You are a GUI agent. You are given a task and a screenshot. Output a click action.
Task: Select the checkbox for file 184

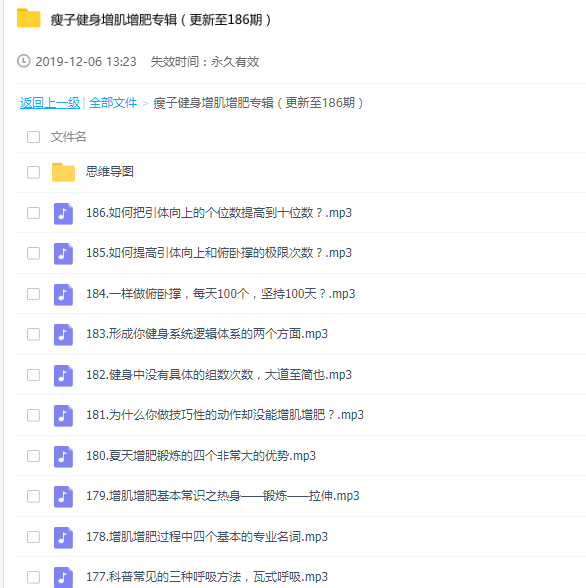pos(33,294)
